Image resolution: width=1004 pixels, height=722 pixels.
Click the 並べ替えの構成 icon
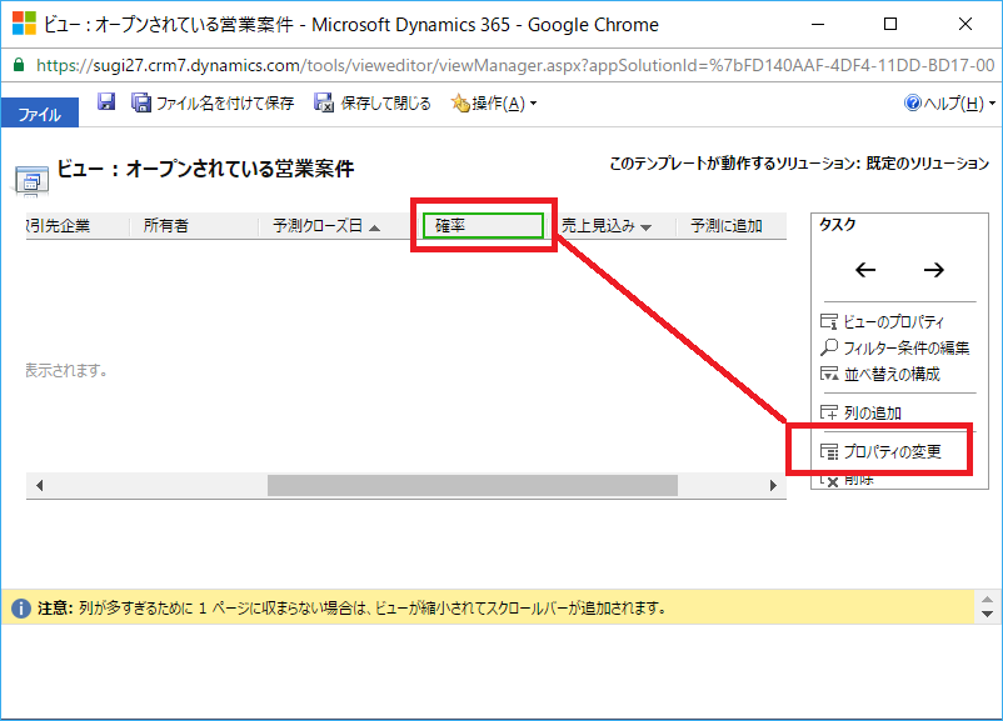point(829,374)
